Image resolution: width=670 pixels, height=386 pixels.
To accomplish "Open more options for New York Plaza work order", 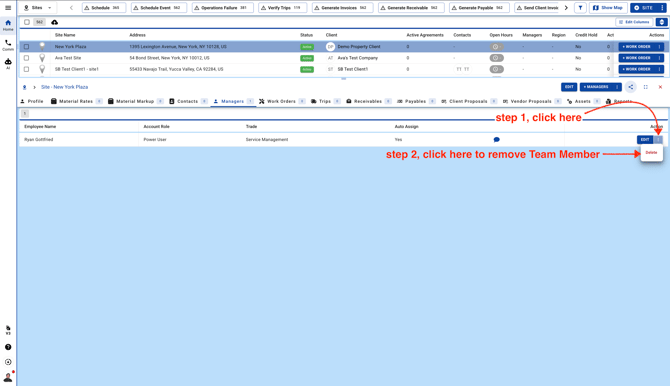I will [659, 47].
